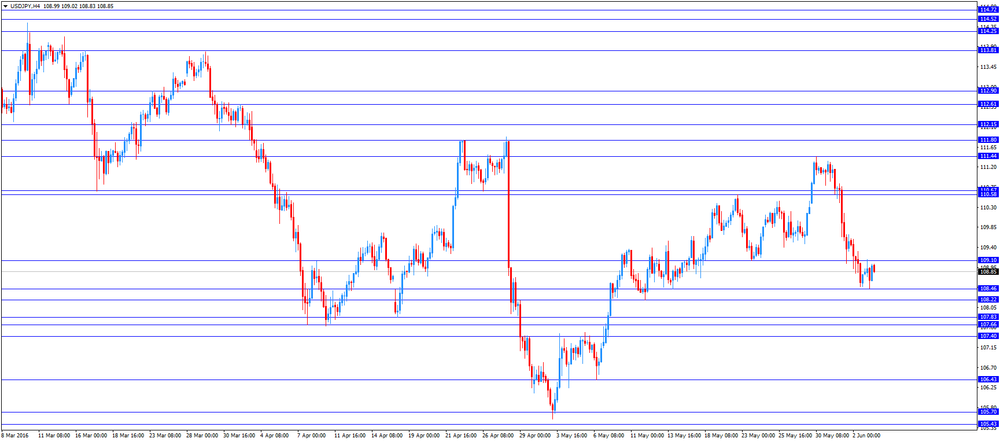Select the 105.43 price level label
This screenshot has width=1000, height=442.
coord(989,424)
